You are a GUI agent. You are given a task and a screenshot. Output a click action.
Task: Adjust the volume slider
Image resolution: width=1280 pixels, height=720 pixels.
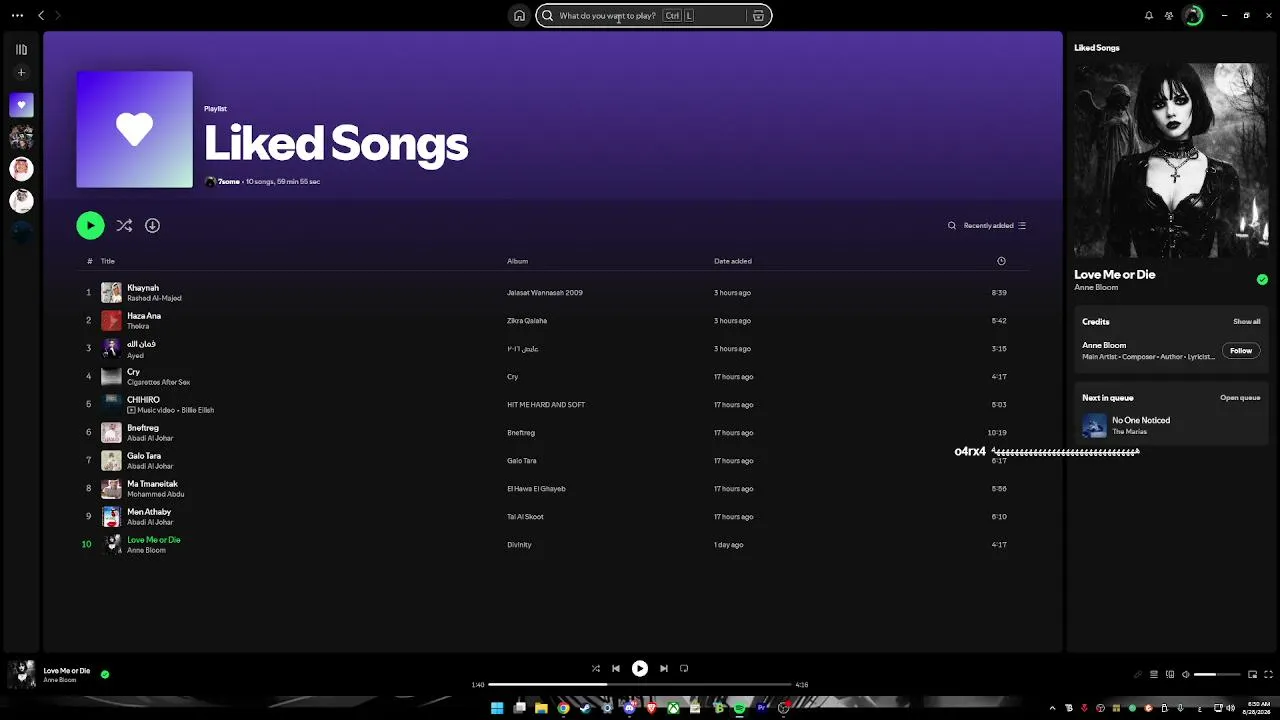tap(1216, 675)
